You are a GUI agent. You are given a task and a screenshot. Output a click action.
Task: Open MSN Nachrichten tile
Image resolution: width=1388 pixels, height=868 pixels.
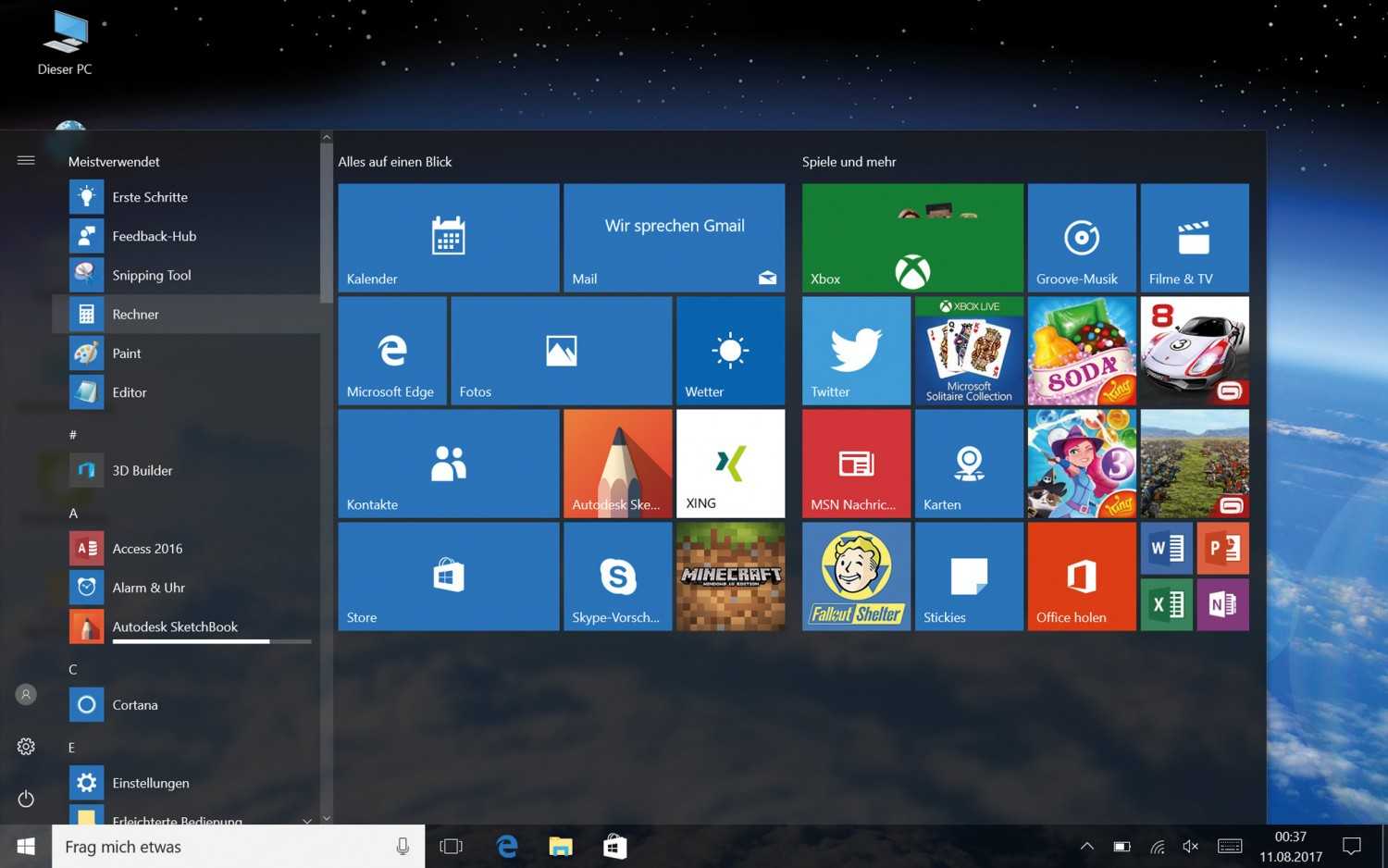pyautogui.click(x=856, y=464)
